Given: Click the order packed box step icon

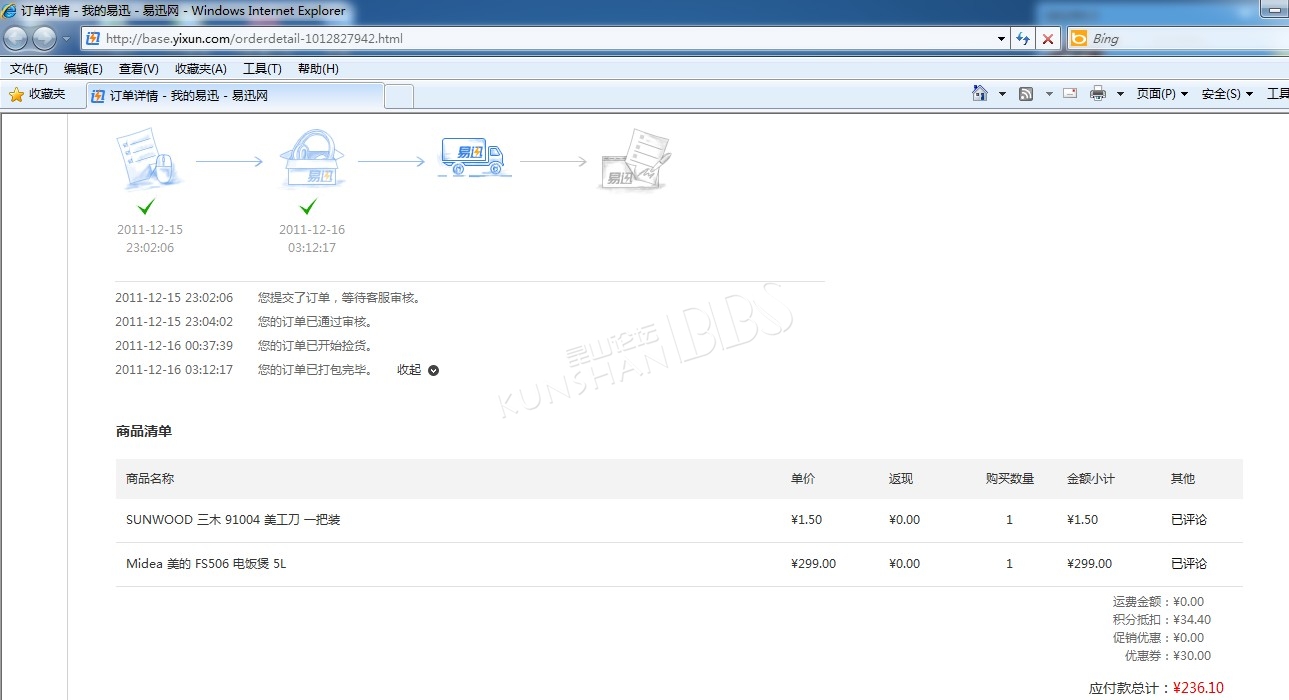Looking at the screenshot, I should [312, 158].
